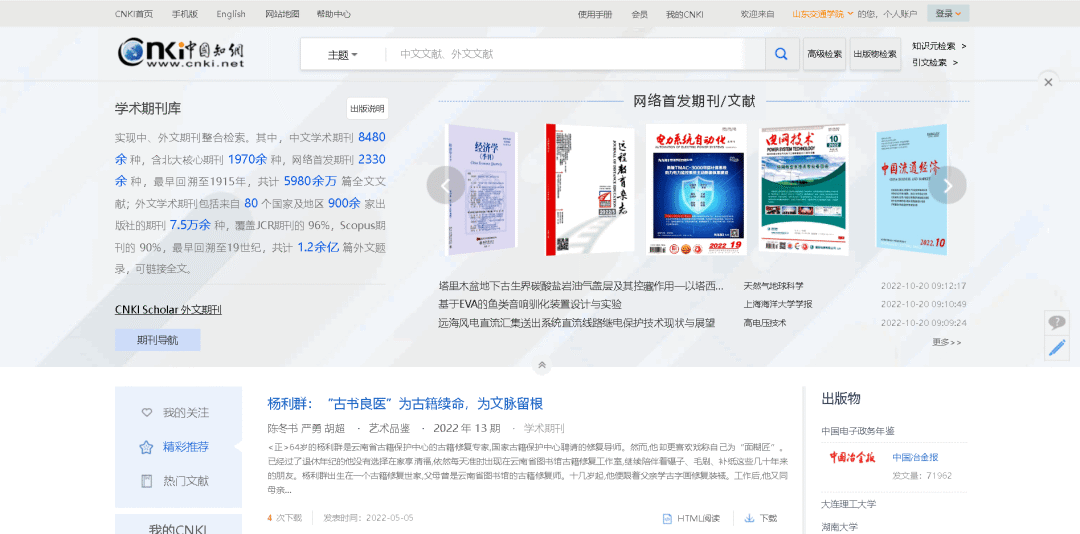
Task: Click the 1.2余亿 foreign records count
Action: point(318,247)
